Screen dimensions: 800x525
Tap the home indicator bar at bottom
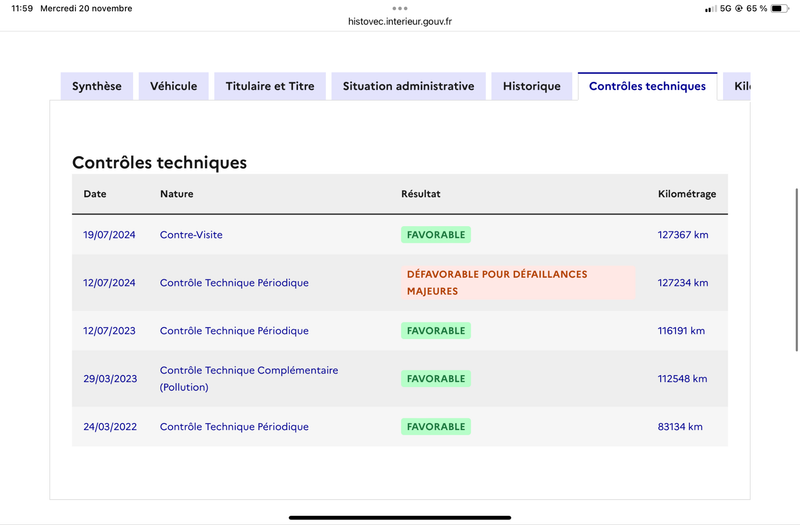pos(400,517)
